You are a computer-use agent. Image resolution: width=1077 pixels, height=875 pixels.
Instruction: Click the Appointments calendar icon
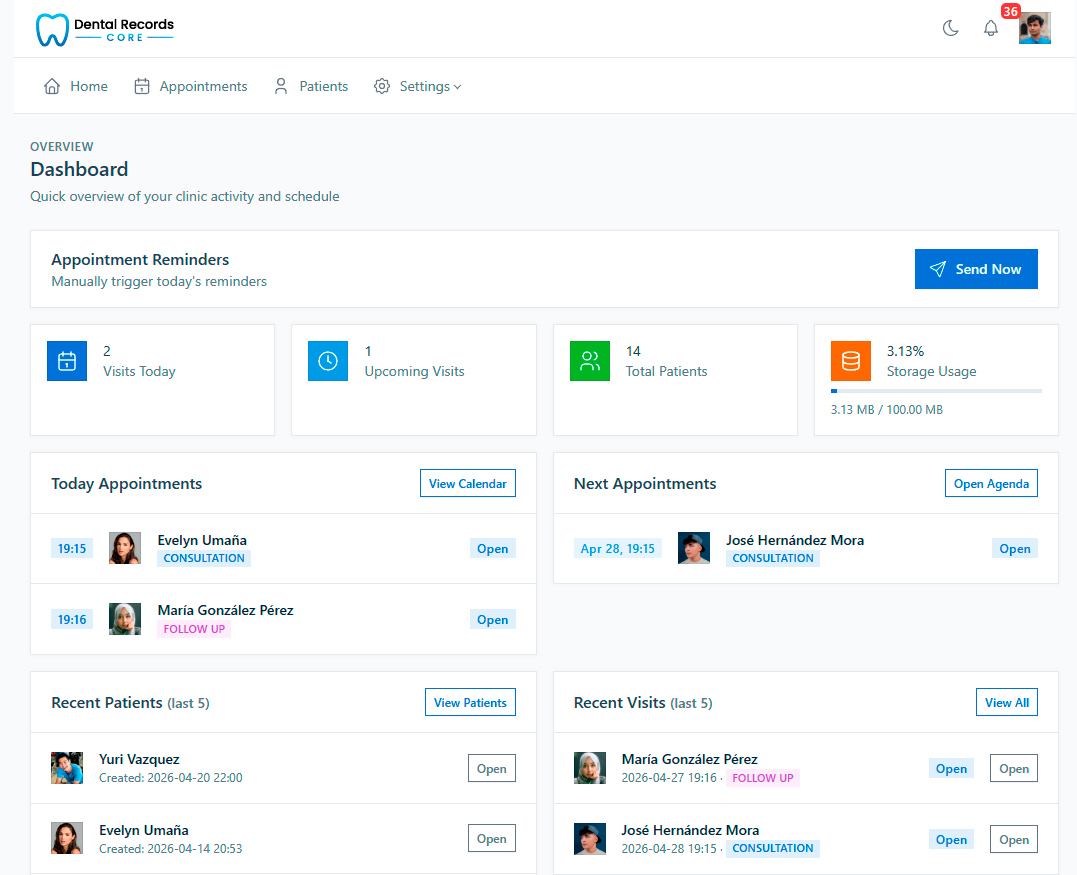point(141,86)
